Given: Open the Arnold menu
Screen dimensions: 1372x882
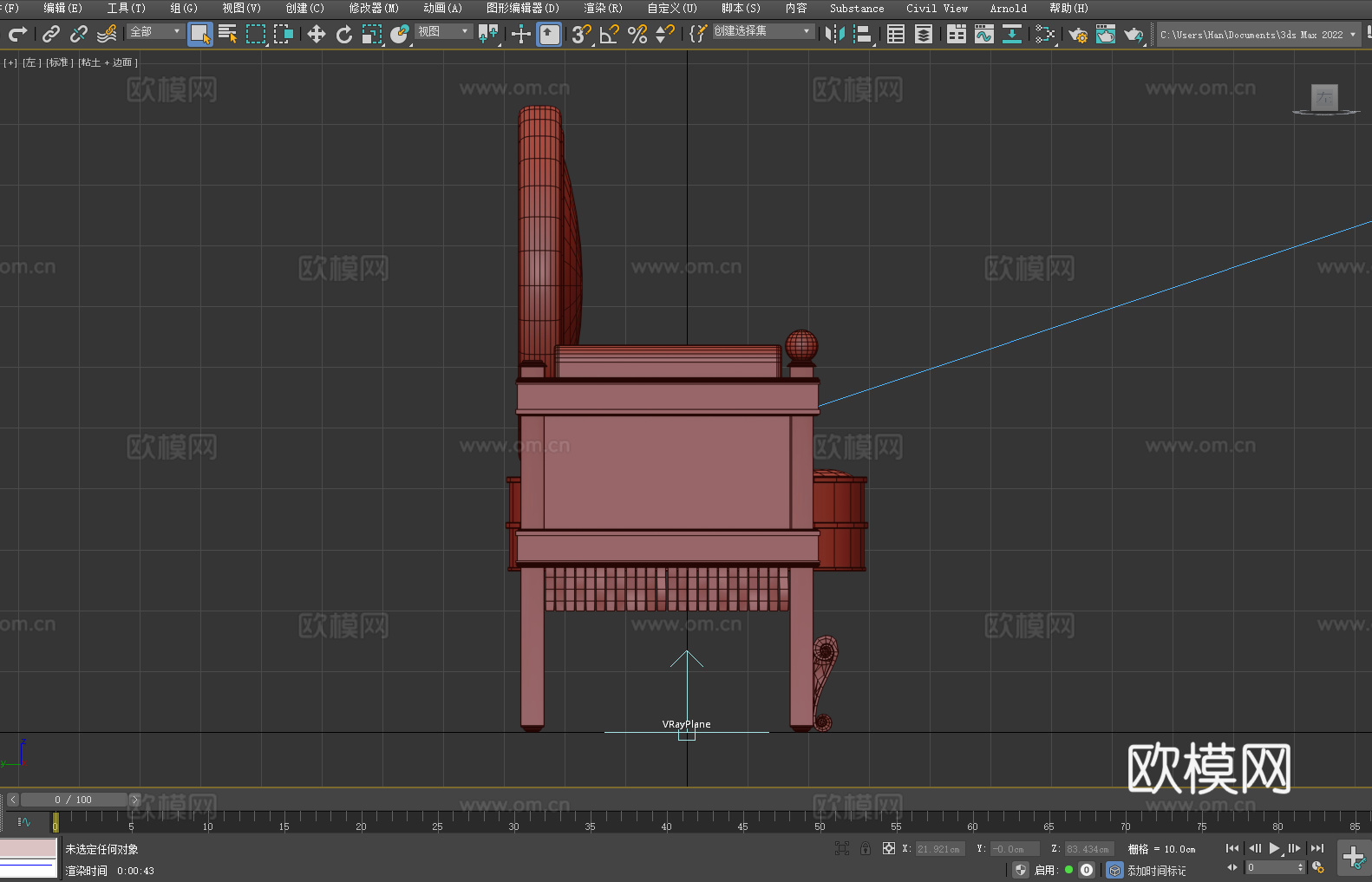Looking at the screenshot, I should [1008, 8].
